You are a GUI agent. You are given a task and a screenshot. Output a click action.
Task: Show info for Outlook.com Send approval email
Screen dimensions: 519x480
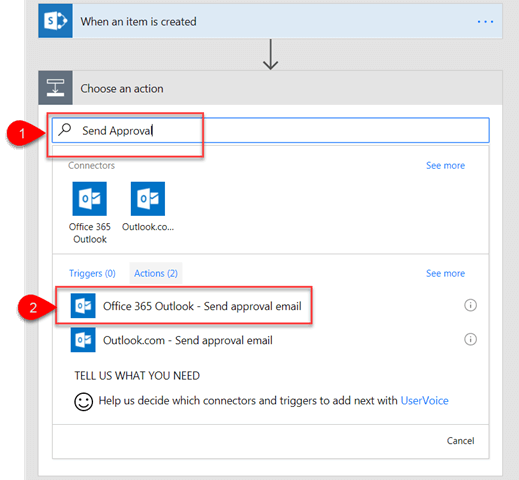coord(470,339)
